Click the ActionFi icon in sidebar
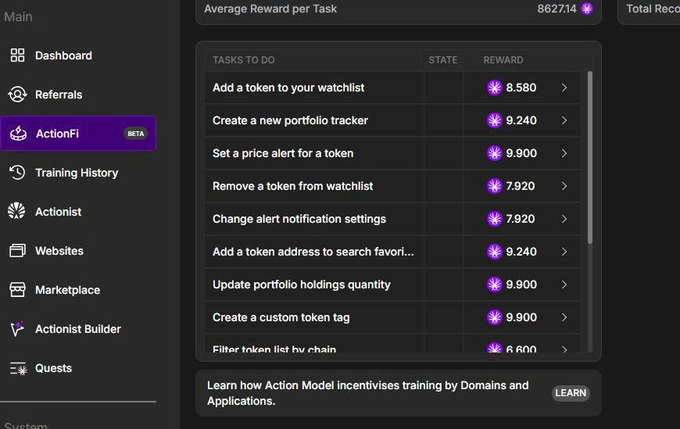680x429 pixels. (18, 133)
